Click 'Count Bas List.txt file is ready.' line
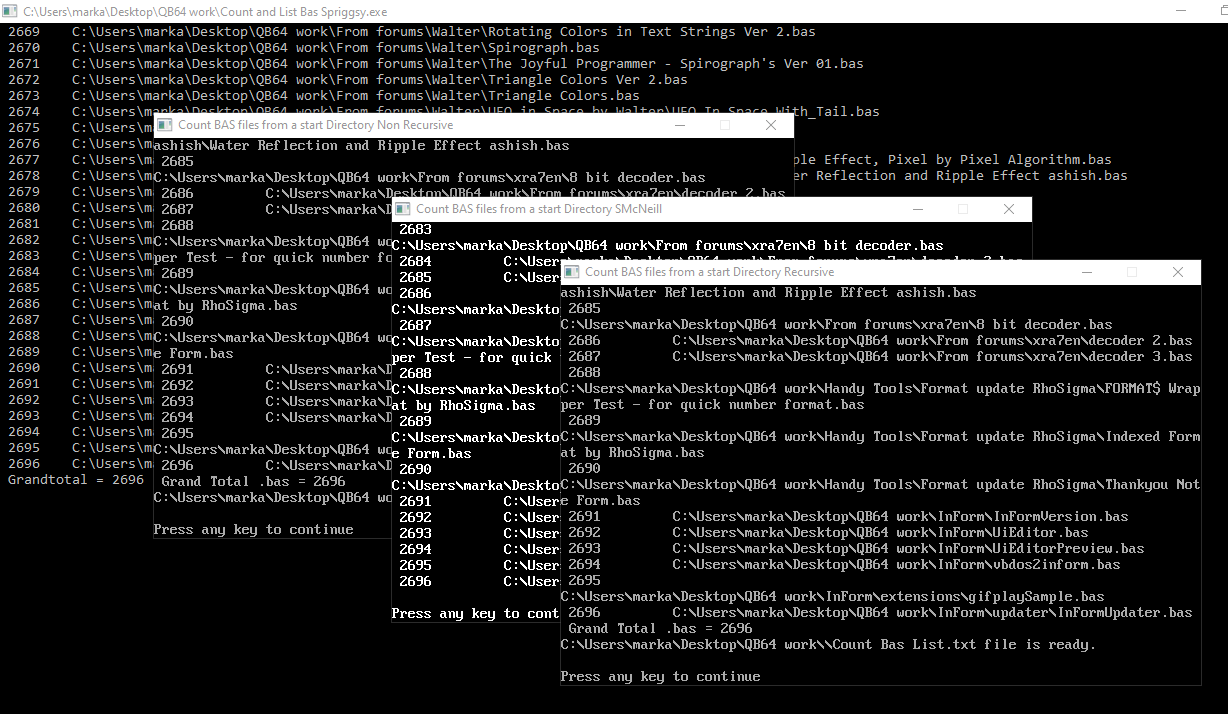Screen dimensions: 1228x714 828,644
